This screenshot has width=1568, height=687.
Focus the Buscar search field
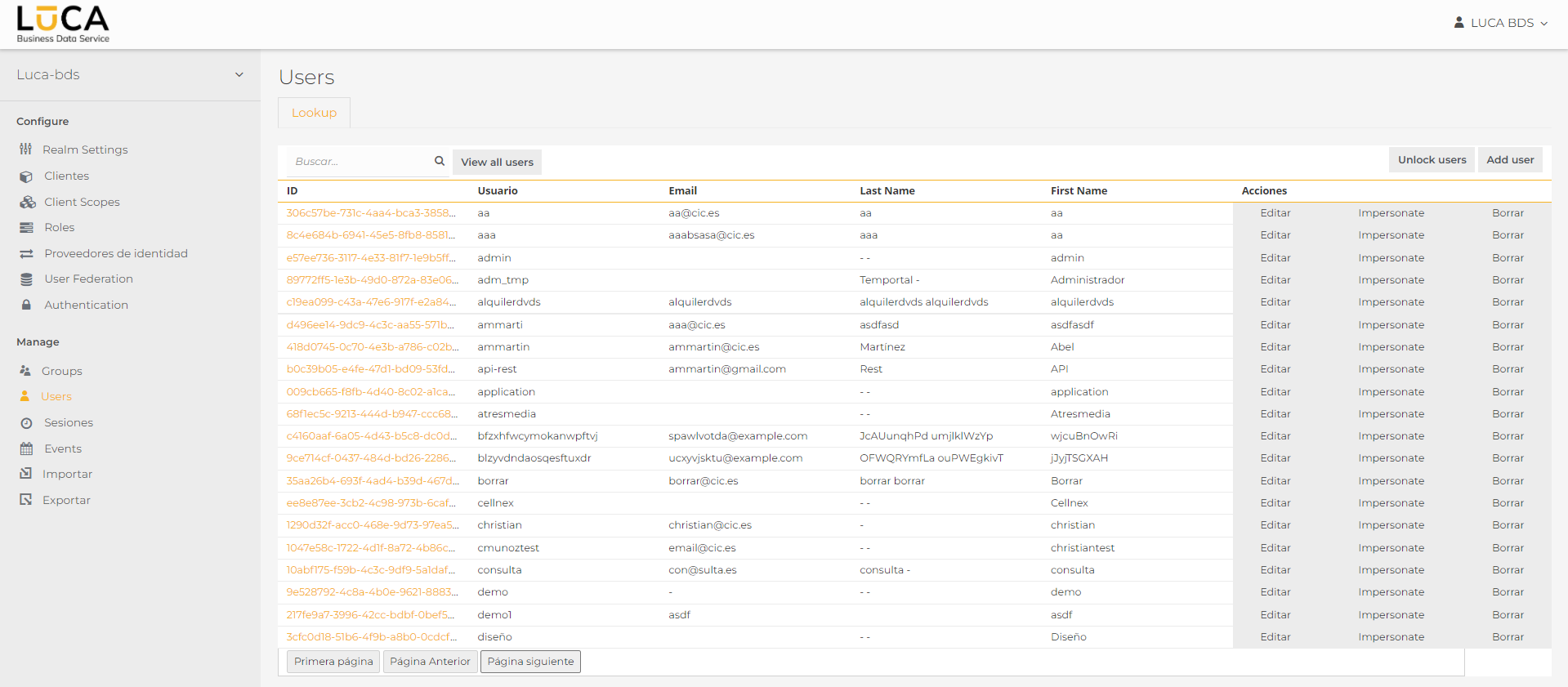pyautogui.click(x=360, y=162)
